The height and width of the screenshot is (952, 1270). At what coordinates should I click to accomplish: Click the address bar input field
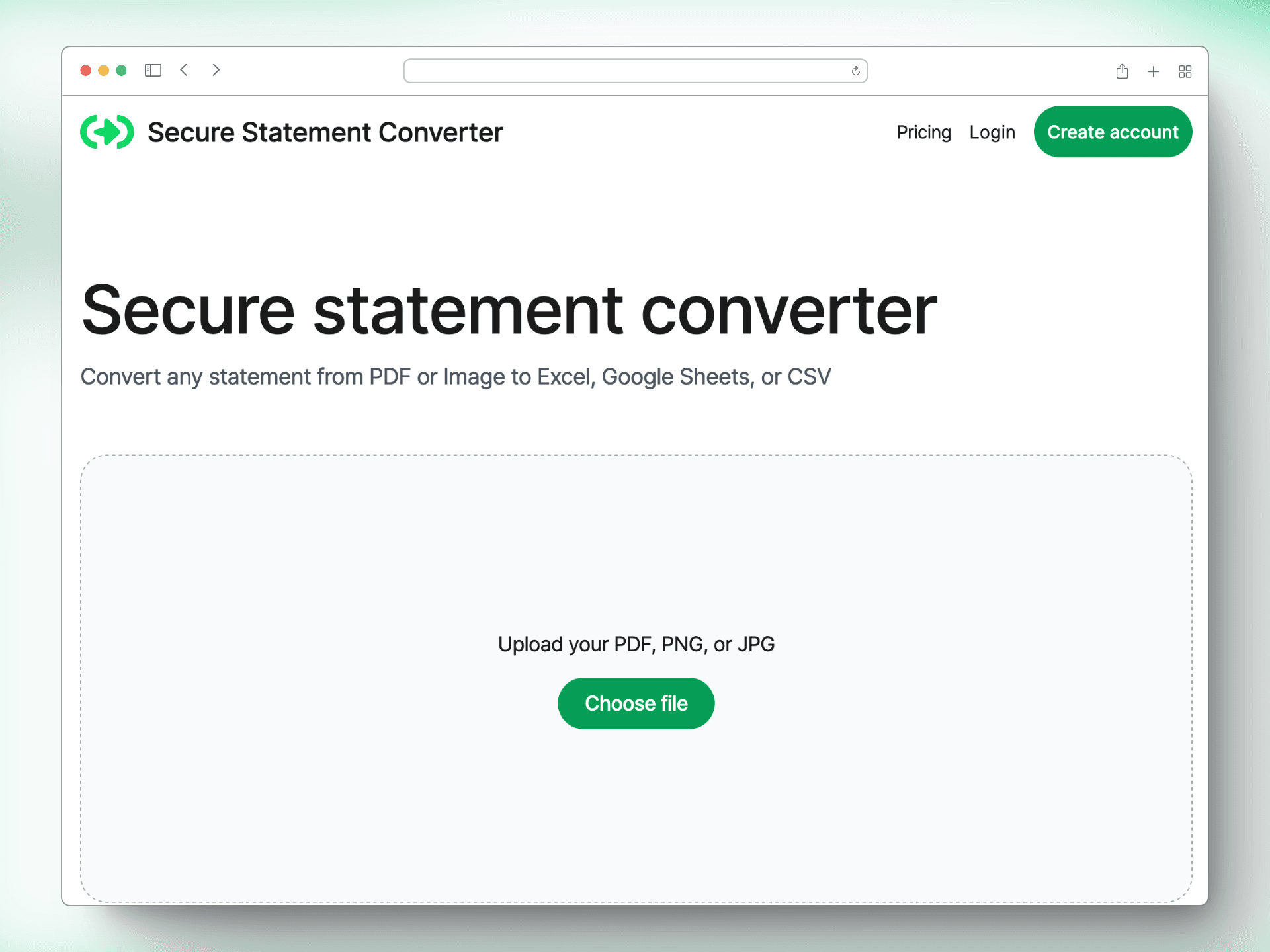(636, 70)
